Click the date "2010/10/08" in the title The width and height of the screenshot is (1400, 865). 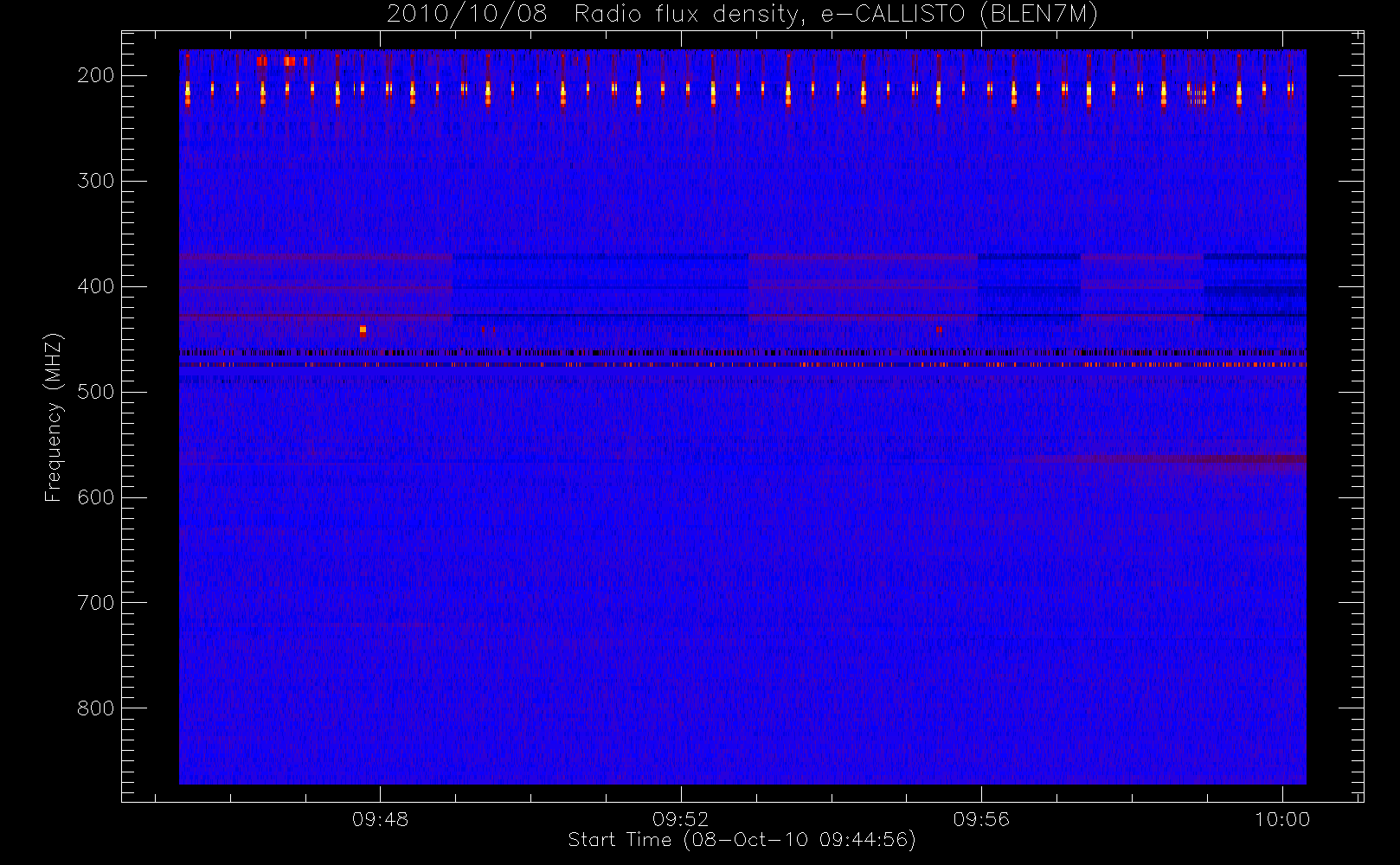tap(466, 14)
